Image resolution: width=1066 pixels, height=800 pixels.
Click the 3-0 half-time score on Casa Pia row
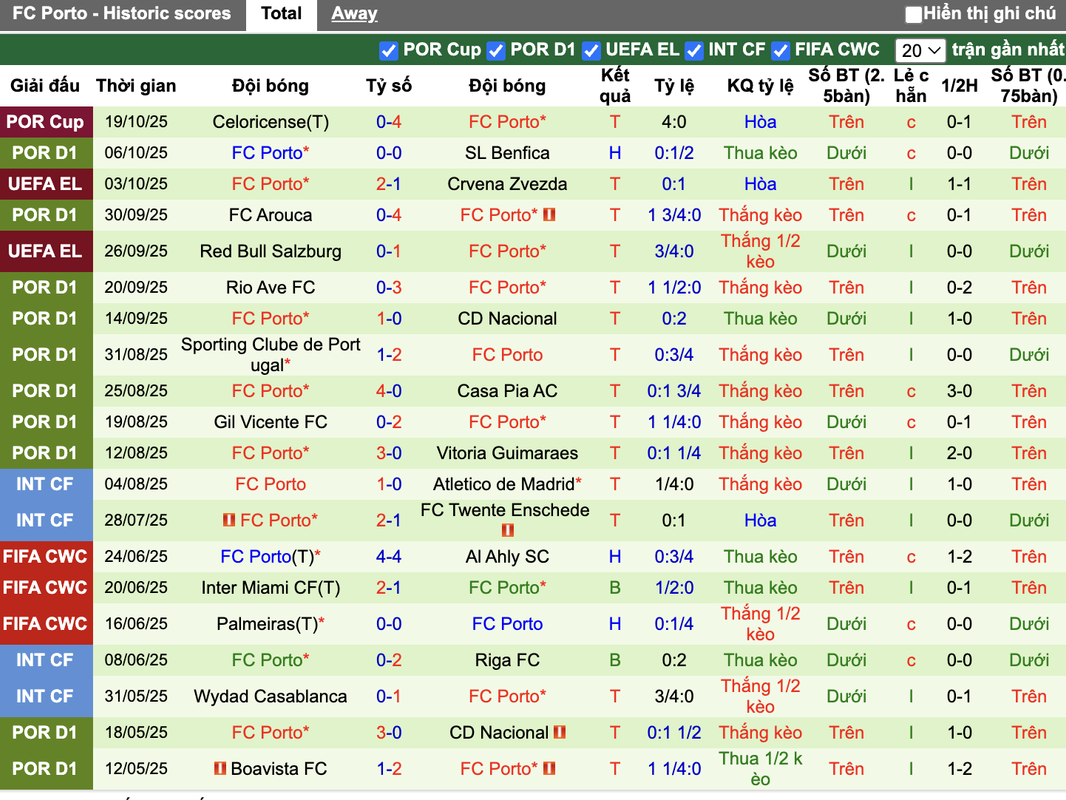(x=959, y=392)
